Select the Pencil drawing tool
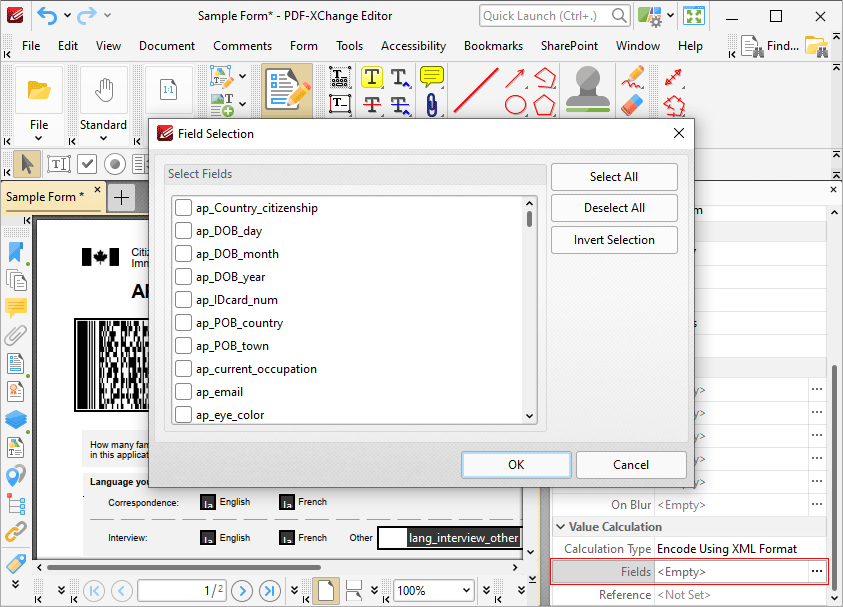This screenshot has width=843, height=607. 633,76
